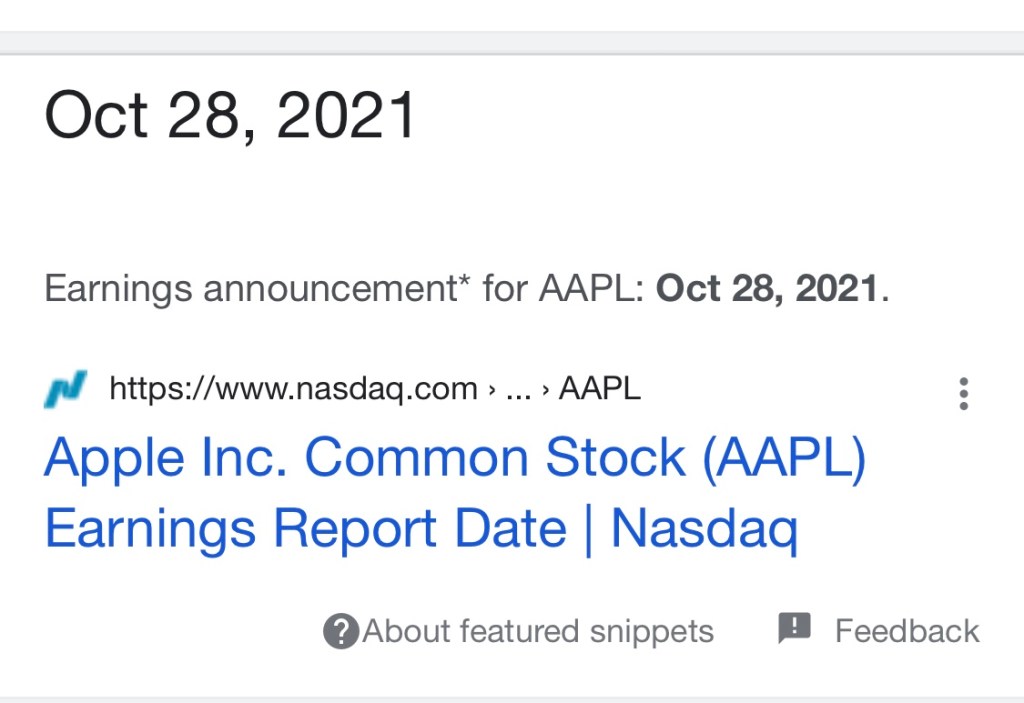Image resolution: width=1024 pixels, height=703 pixels.
Task: Click the word Nasdaq in result title
Action: (703, 528)
